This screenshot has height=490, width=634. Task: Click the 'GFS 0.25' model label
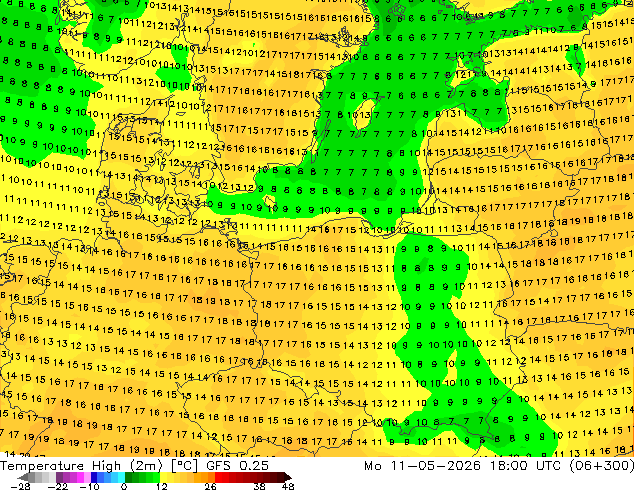point(237,466)
